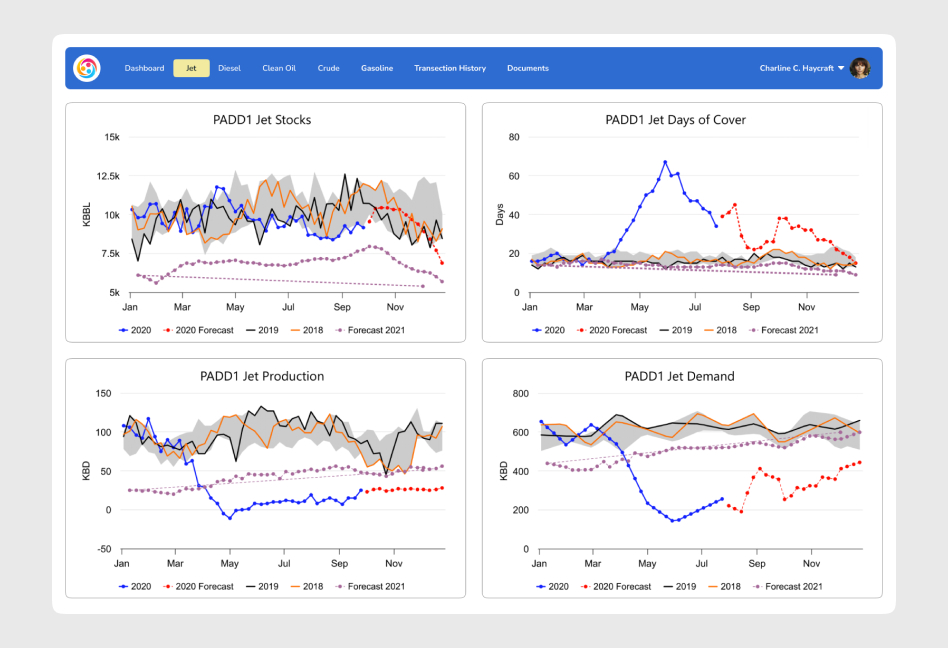The image size is (948, 648).
Task: Toggle 2020 series in Days of Cover legend
Action: tap(548, 330)
